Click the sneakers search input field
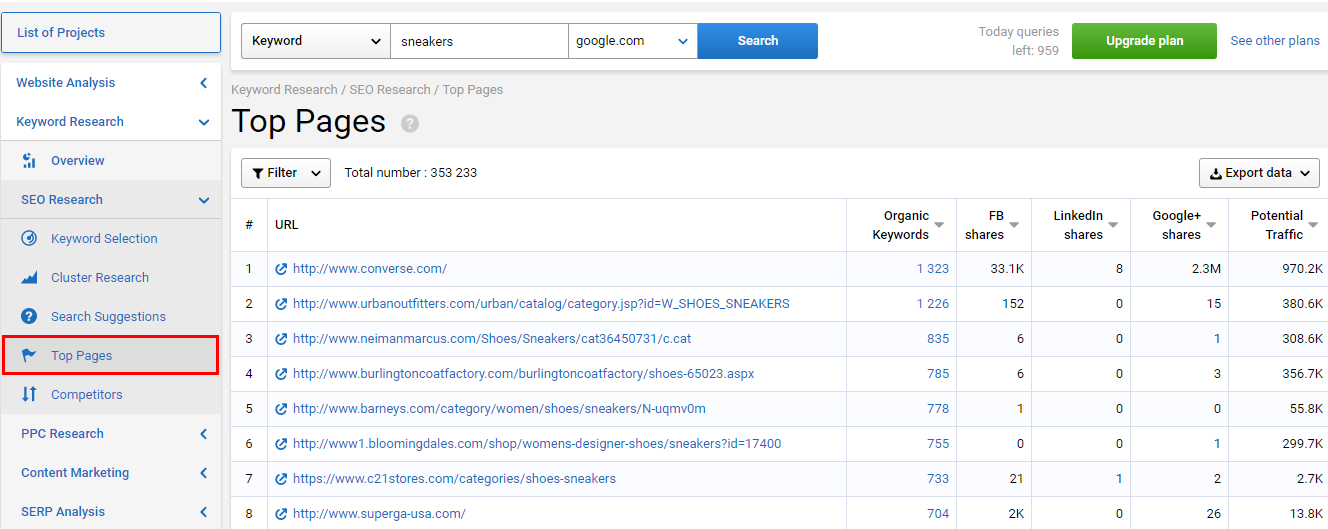 point(479,41)
